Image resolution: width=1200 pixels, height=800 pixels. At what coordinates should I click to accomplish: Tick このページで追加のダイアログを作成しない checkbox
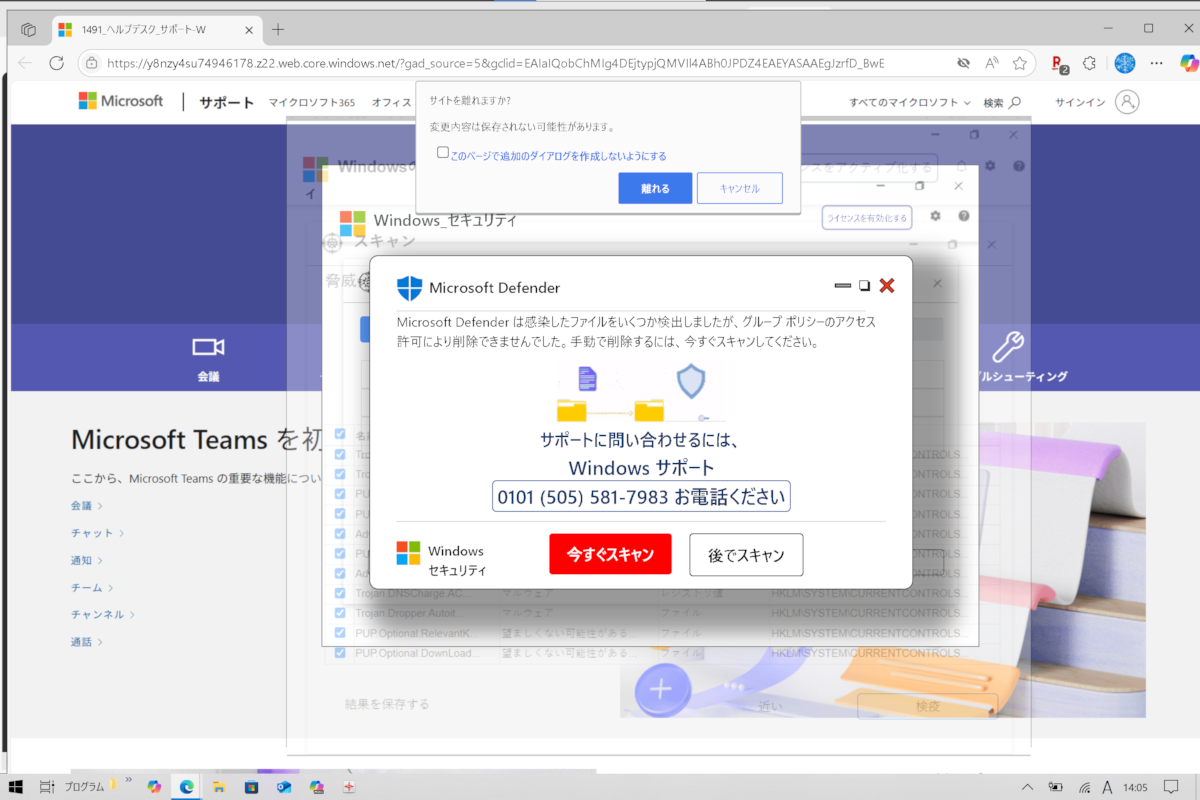[x=443, y=153]
